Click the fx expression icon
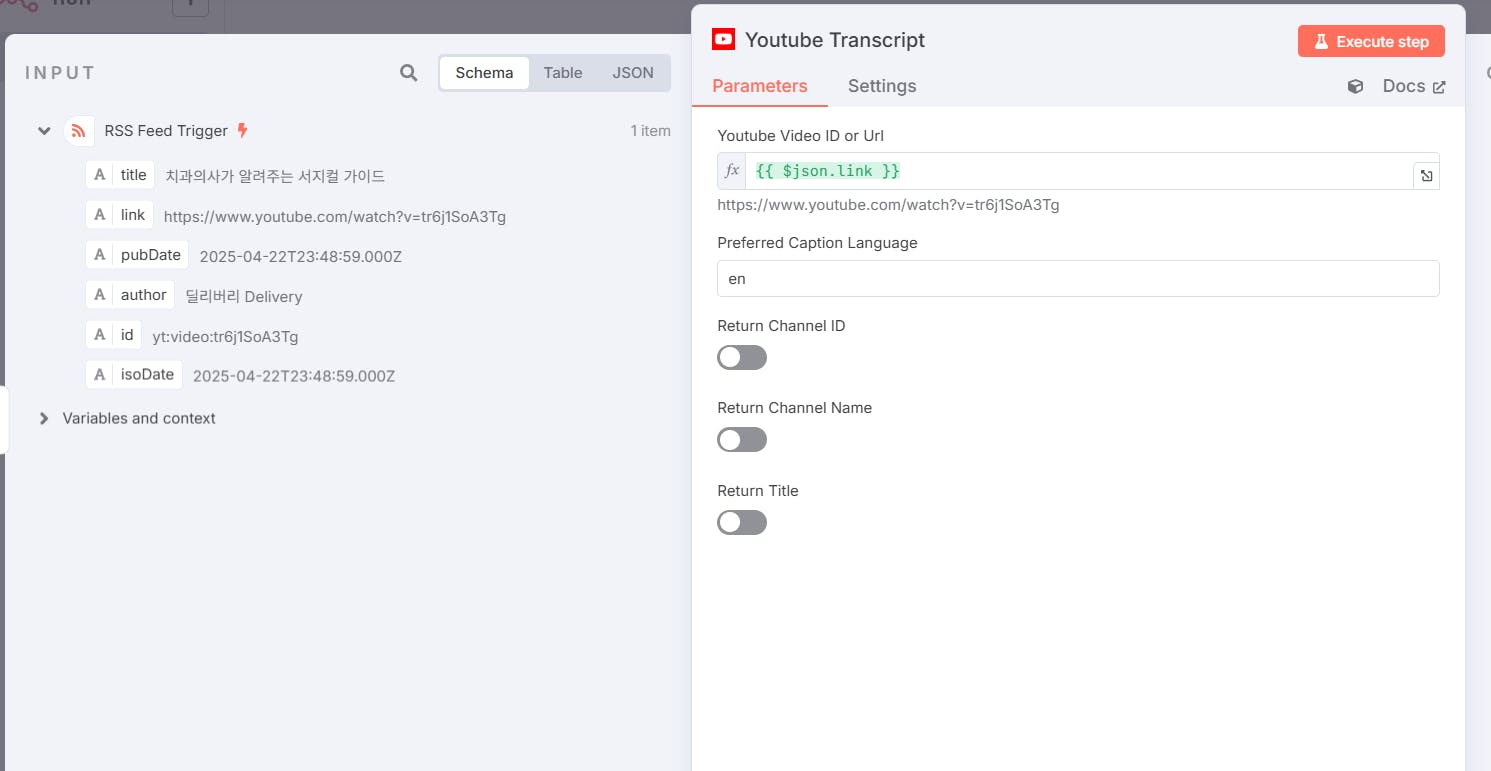 click(x=732, y=171)
